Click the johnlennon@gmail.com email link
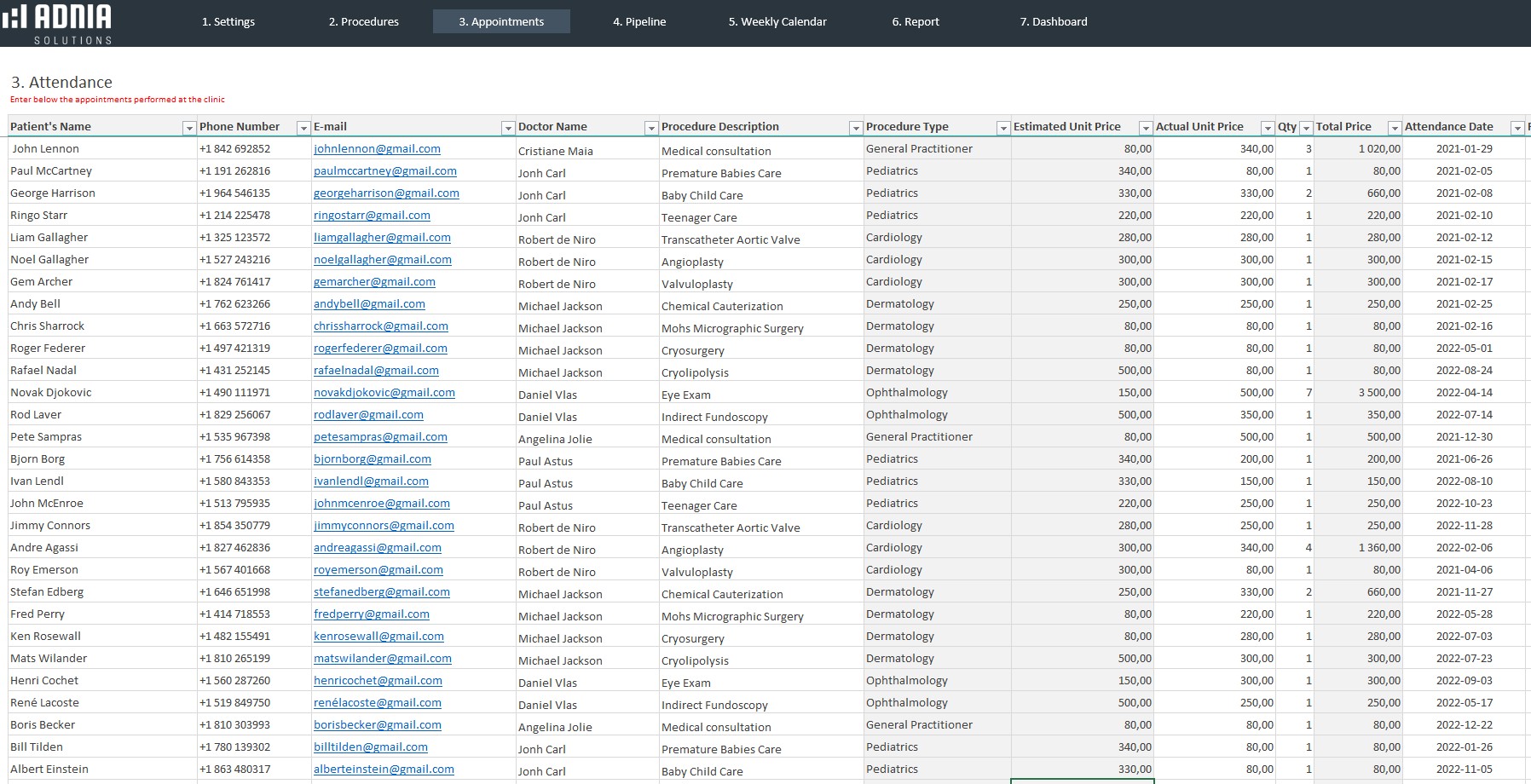Image resolution: width=1531 pixels, height=784 pixels. tap(377, 148)
